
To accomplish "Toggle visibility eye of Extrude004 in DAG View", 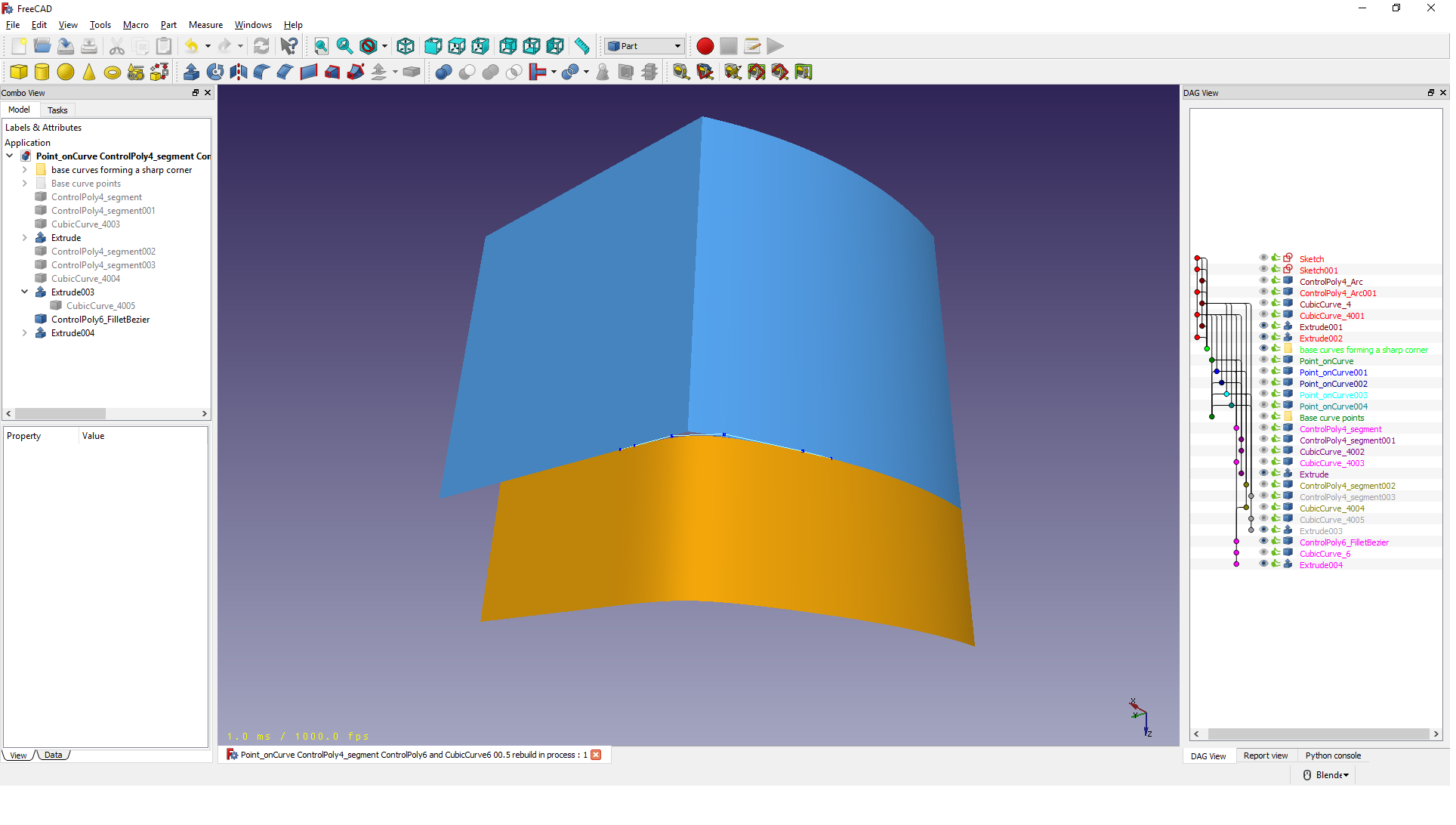I will pyautogui.click(x=1263, y=564).
